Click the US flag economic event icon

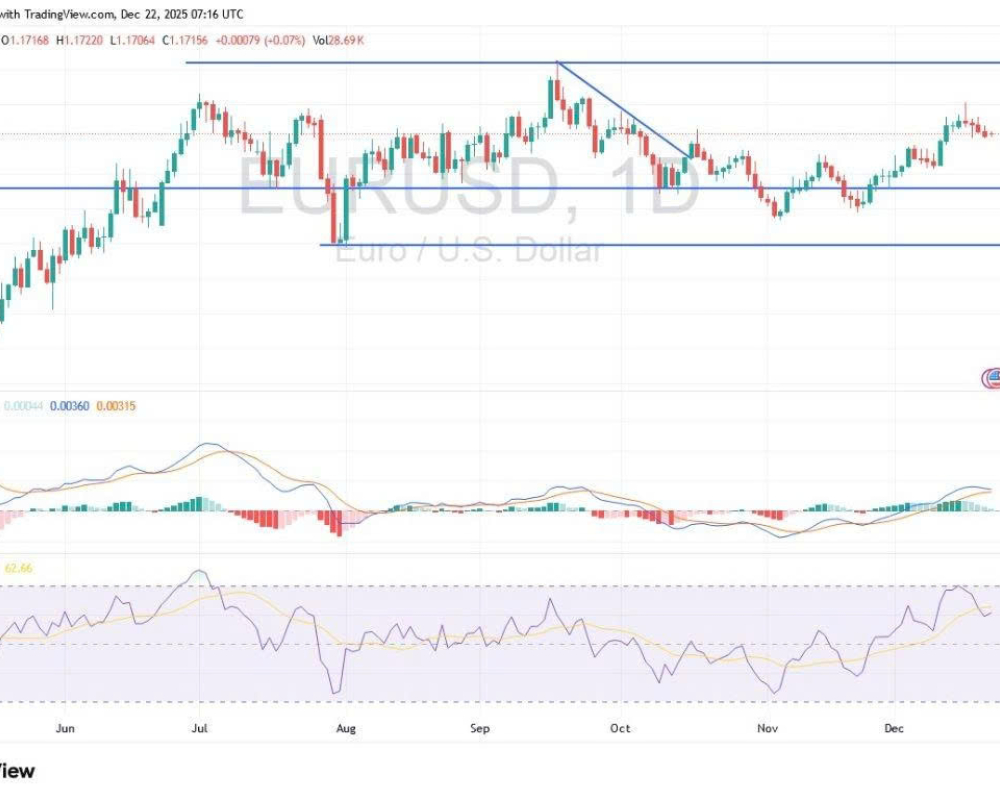992,377
